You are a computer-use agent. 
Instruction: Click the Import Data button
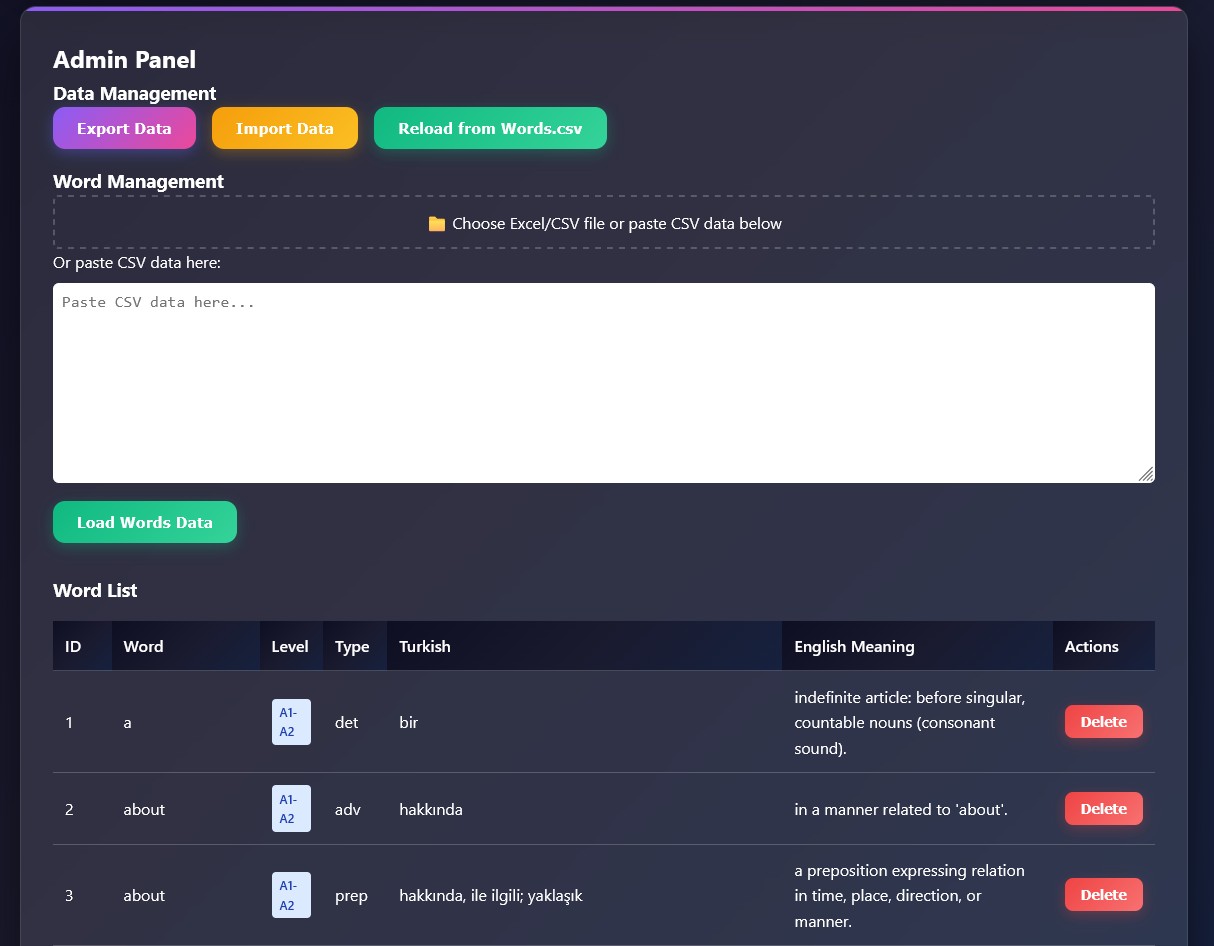click(285, 128)
